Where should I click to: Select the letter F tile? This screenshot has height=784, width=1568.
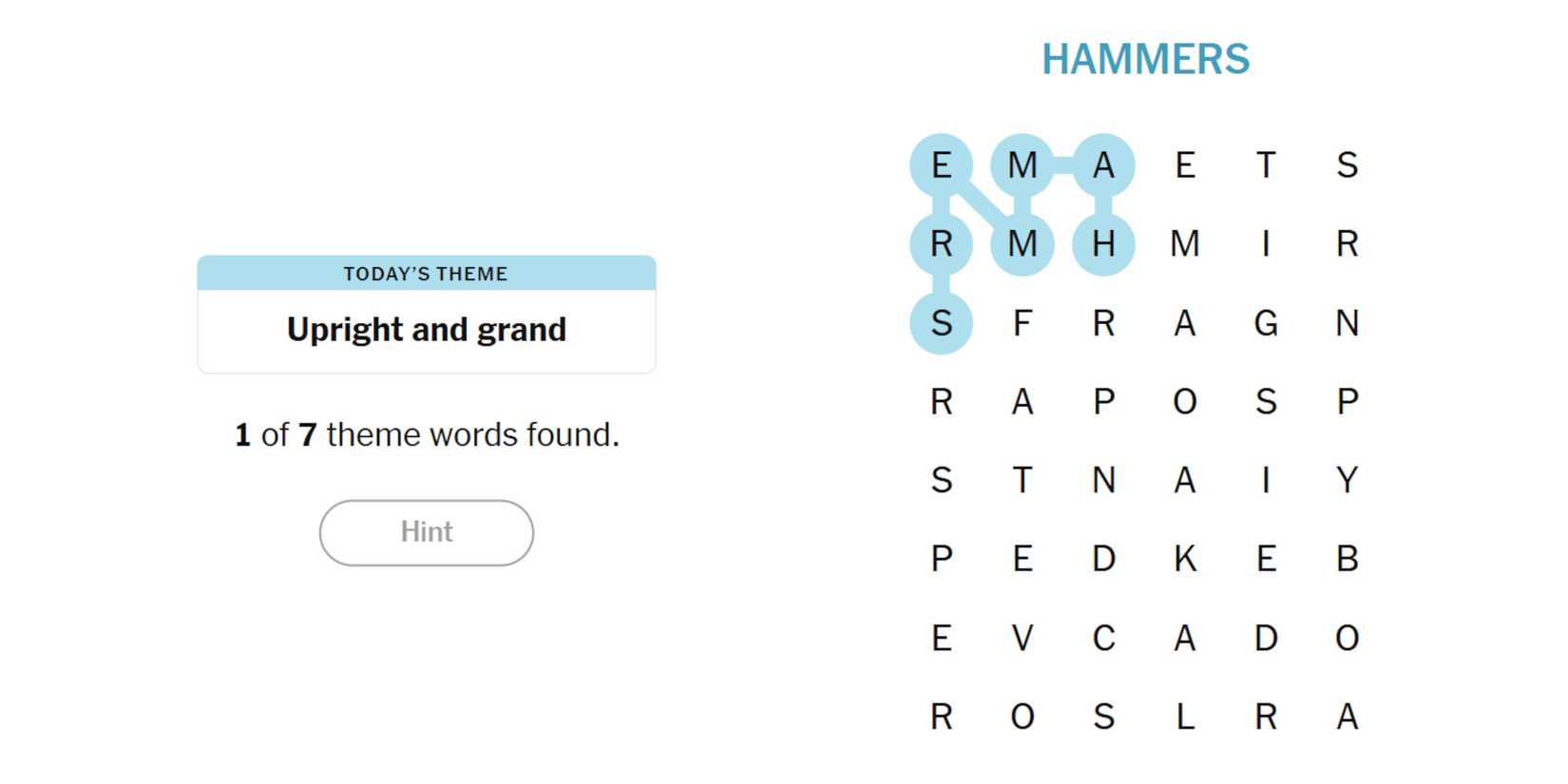point(1022,323)
